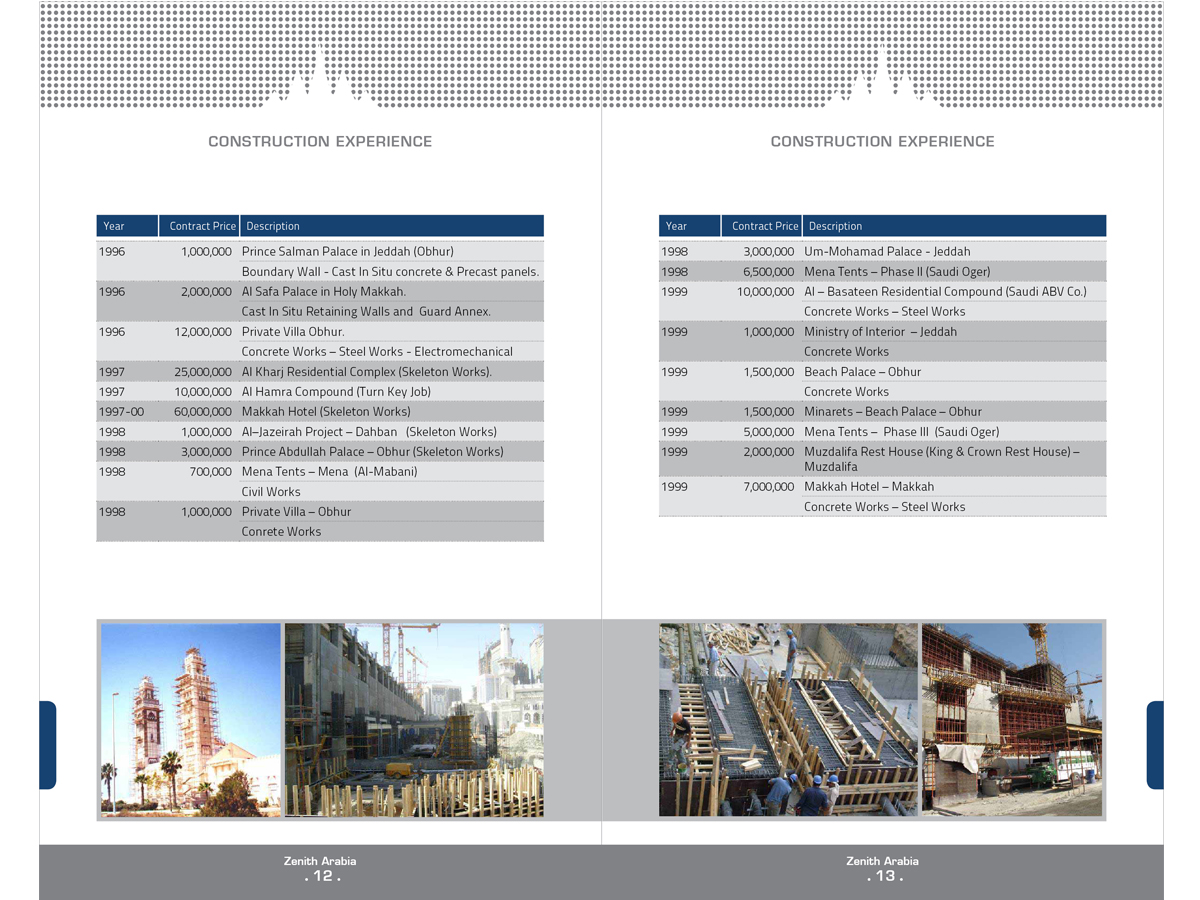The height and width of the screenshot is (900, 1200).
Task: Click the right blue next-page tab
Action: click(x=1155, y=745)
